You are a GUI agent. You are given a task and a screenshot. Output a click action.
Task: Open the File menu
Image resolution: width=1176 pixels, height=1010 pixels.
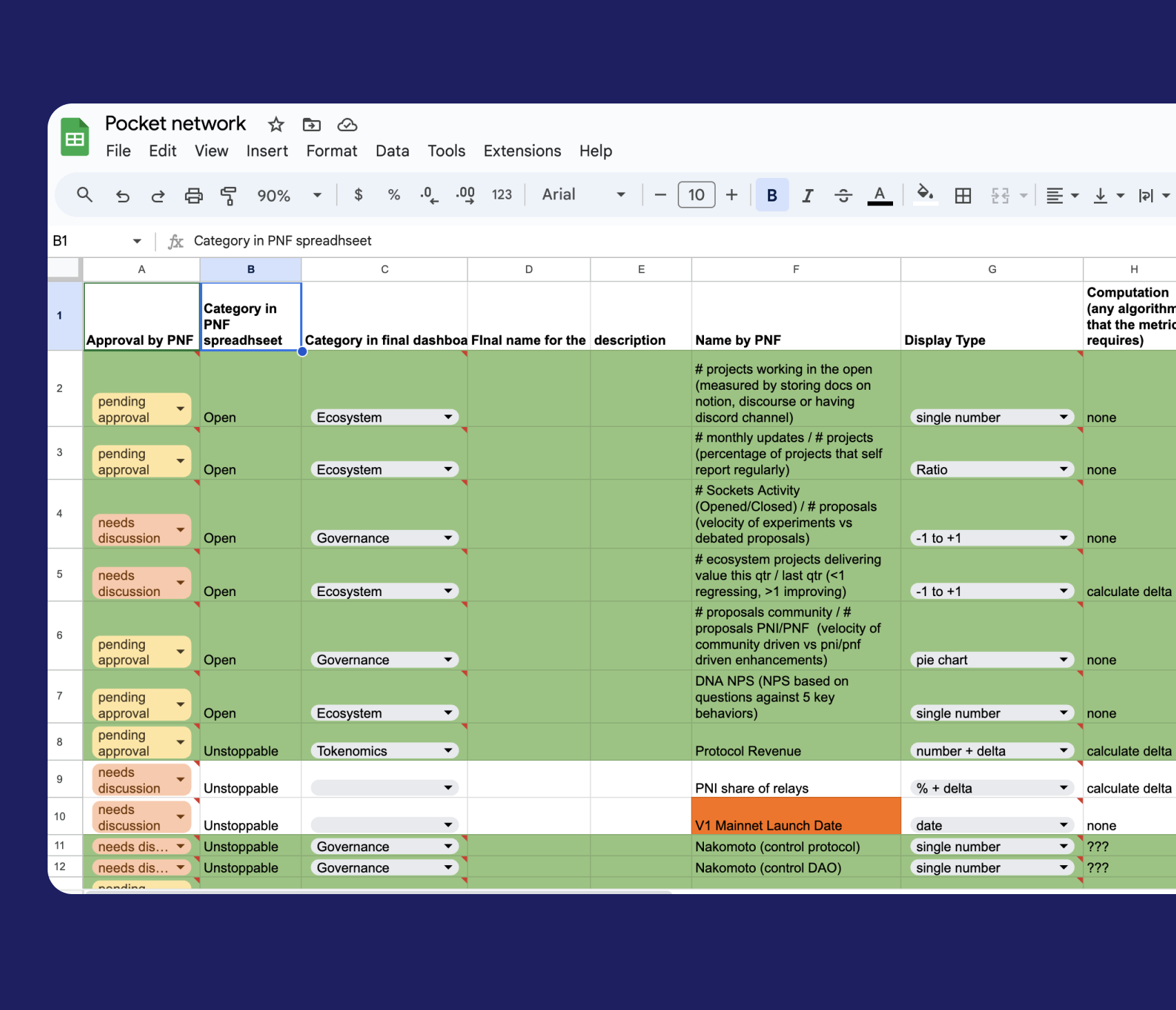click(118, 151)
